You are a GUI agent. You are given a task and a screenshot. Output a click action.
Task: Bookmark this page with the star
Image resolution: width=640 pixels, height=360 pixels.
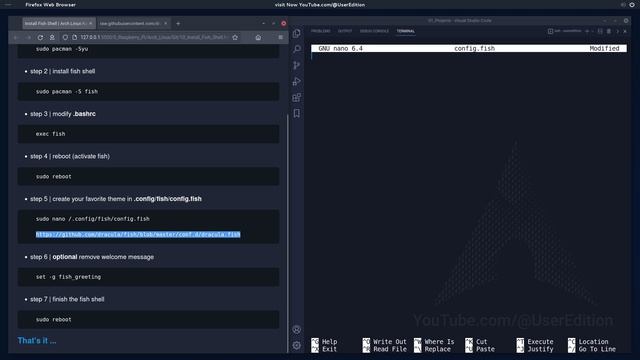pos(235,38)
